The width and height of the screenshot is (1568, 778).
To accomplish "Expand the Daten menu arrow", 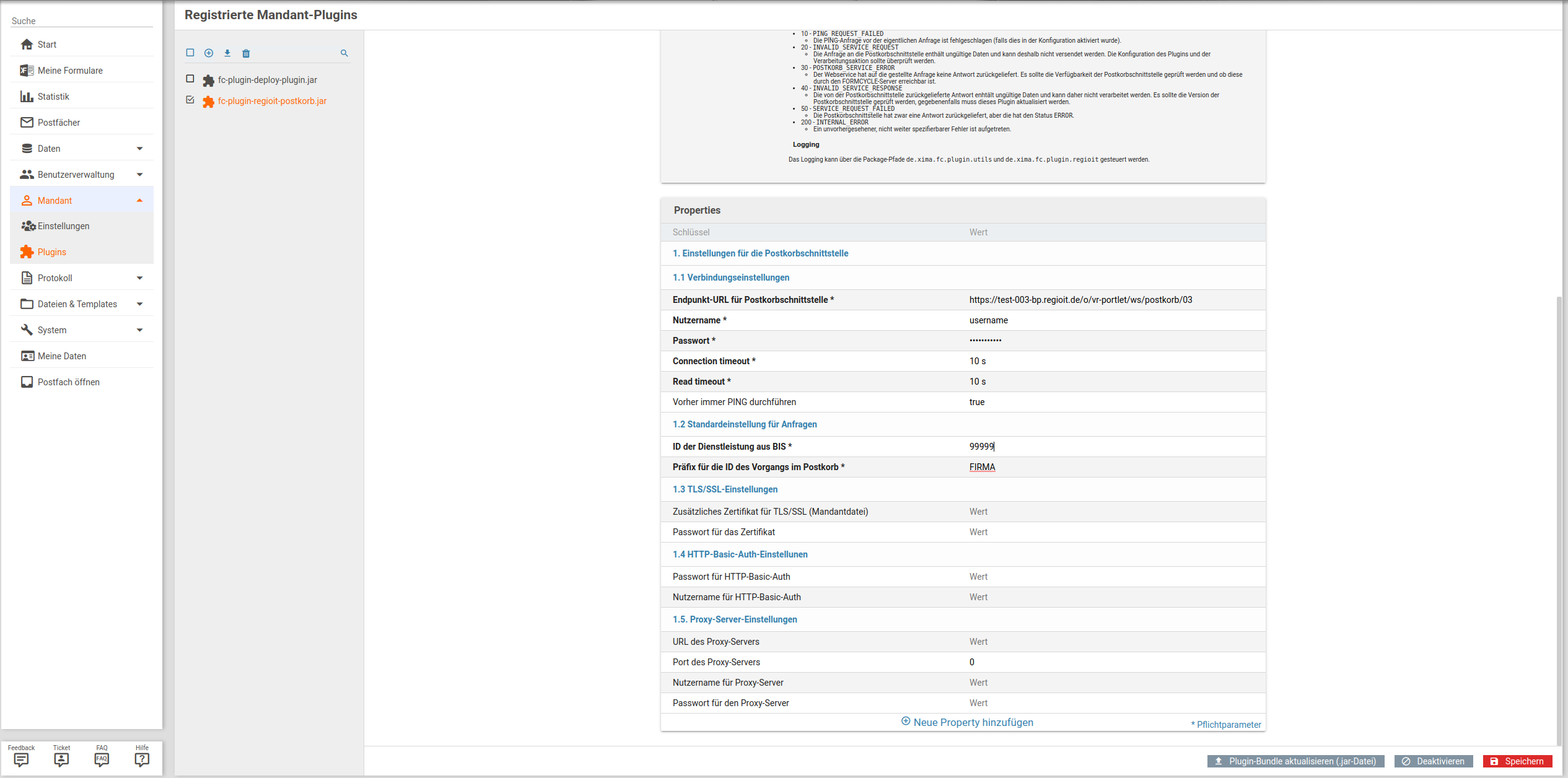I will coord(139,149).
